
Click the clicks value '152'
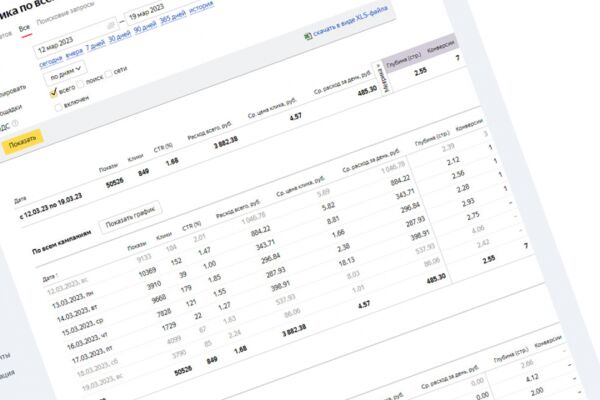(176, 262)
